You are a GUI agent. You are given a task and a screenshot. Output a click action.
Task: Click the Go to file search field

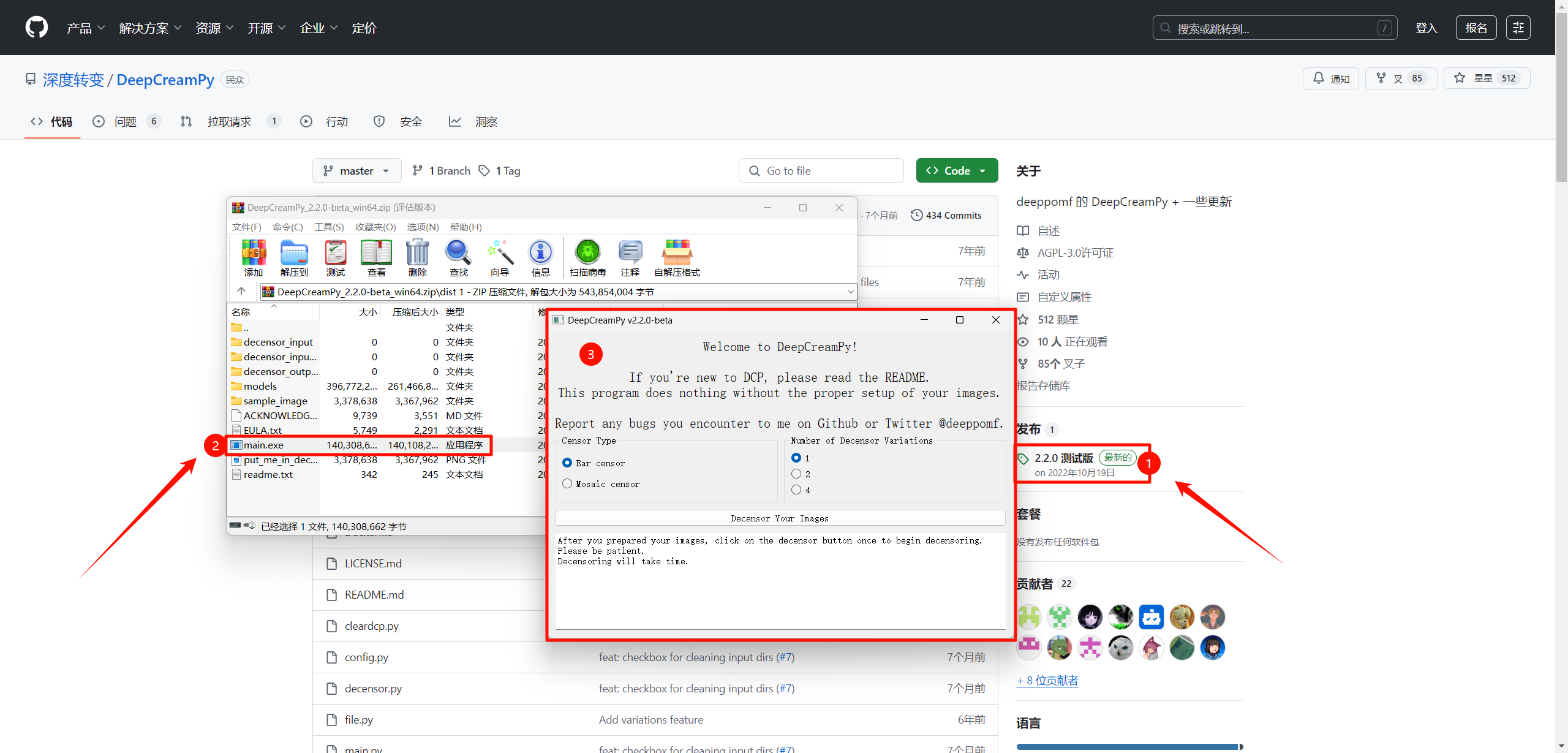[821, 171]
